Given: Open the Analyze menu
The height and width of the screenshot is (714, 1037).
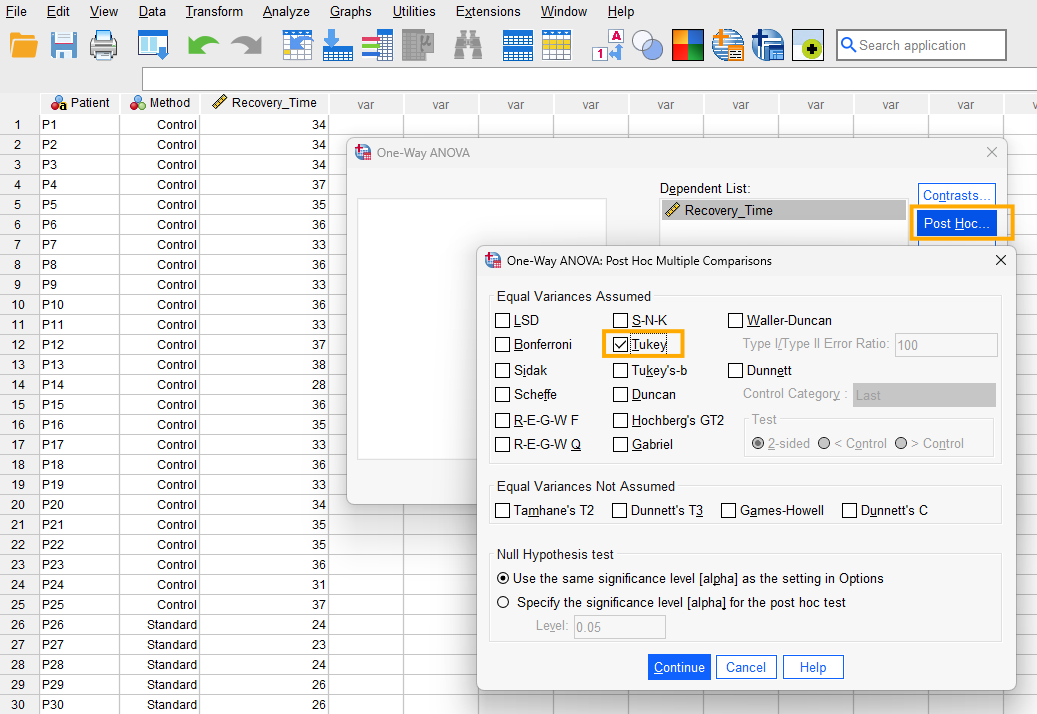Looking at the screenshot, I should (x=286, y=12).
